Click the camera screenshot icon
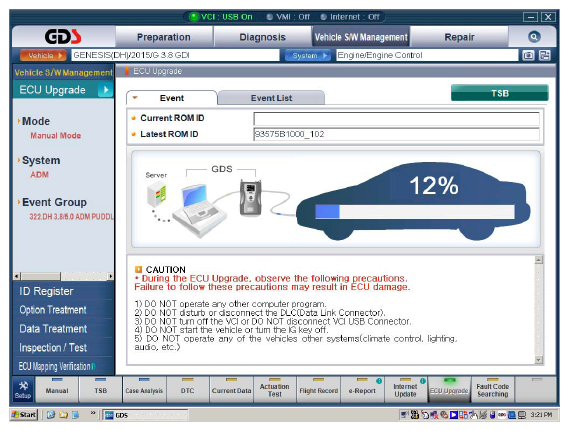The height and width of the screenshot is (431, 569). 528,55
